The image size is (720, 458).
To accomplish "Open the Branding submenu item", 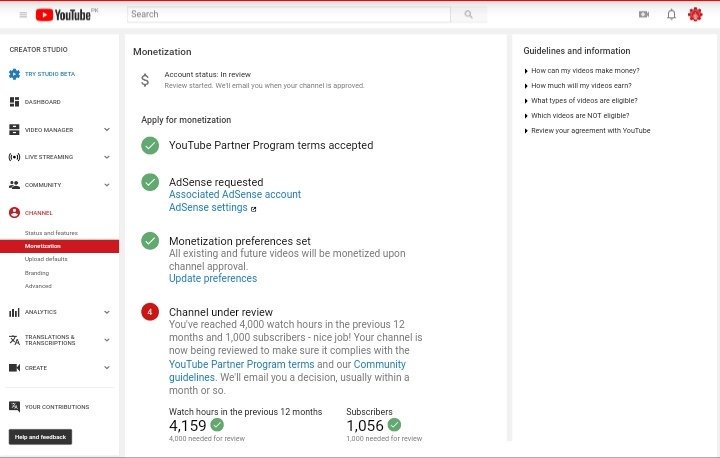I will click(x=37, y=273).
